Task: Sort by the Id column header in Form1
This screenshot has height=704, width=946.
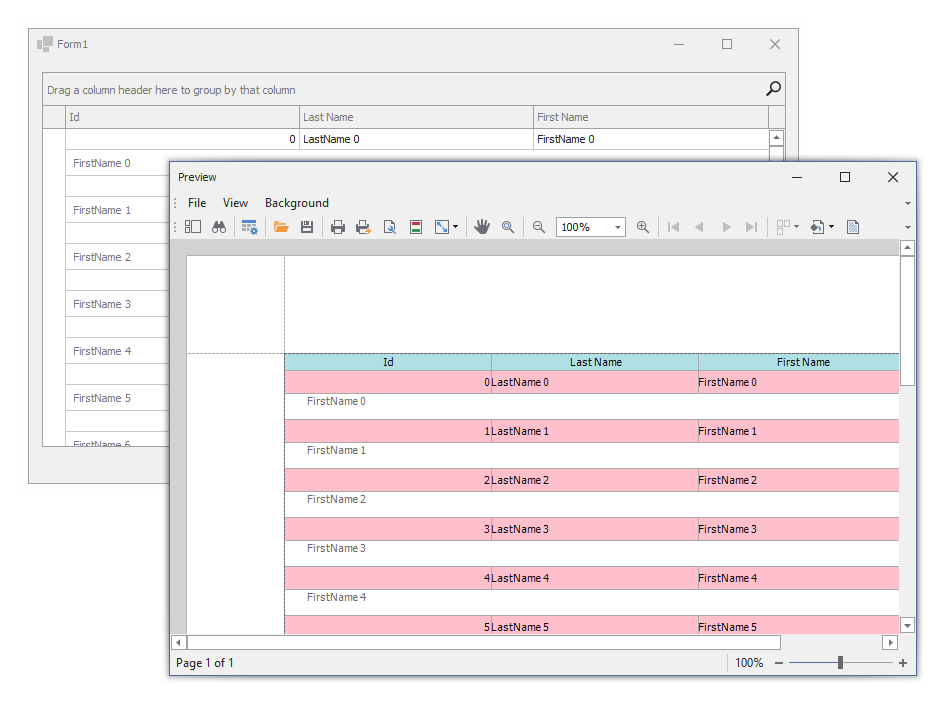Action: point(182,117)
